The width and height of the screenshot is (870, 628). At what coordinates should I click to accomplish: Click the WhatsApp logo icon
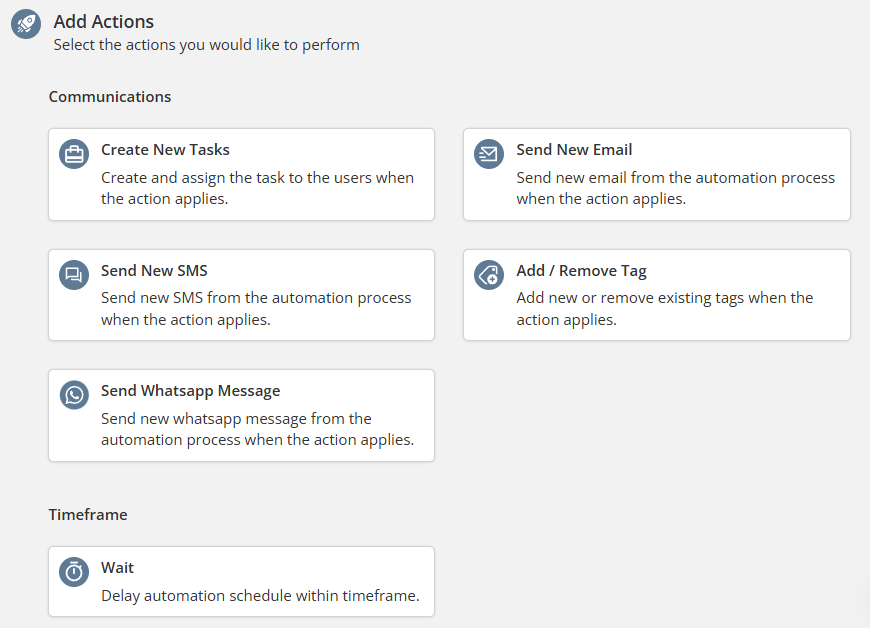pyautogui.click(x=74, y=395)
